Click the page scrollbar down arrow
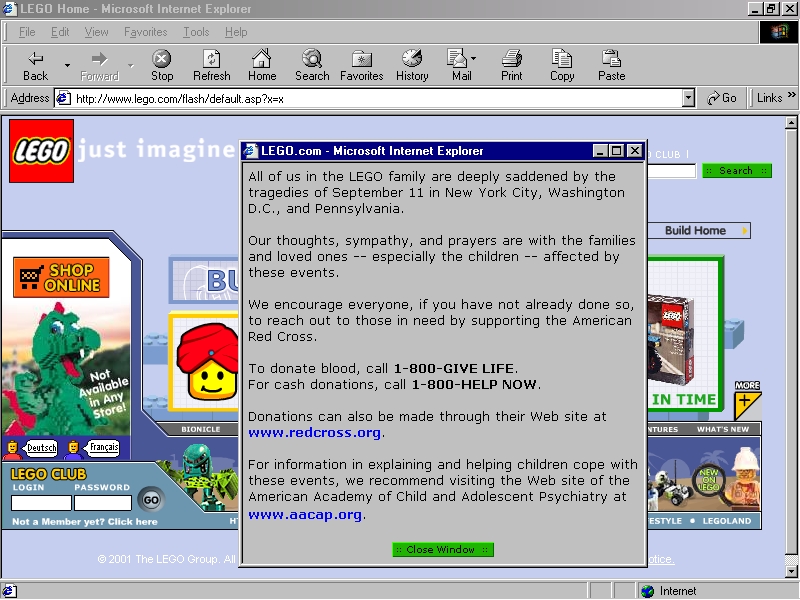 coord(791,572)
